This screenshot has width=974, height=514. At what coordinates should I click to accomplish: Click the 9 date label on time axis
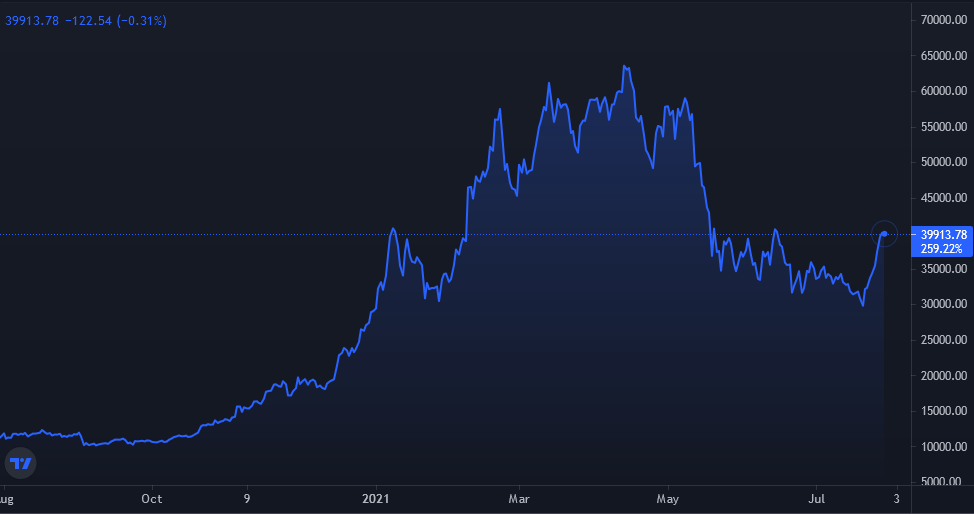tap(247, 499)
